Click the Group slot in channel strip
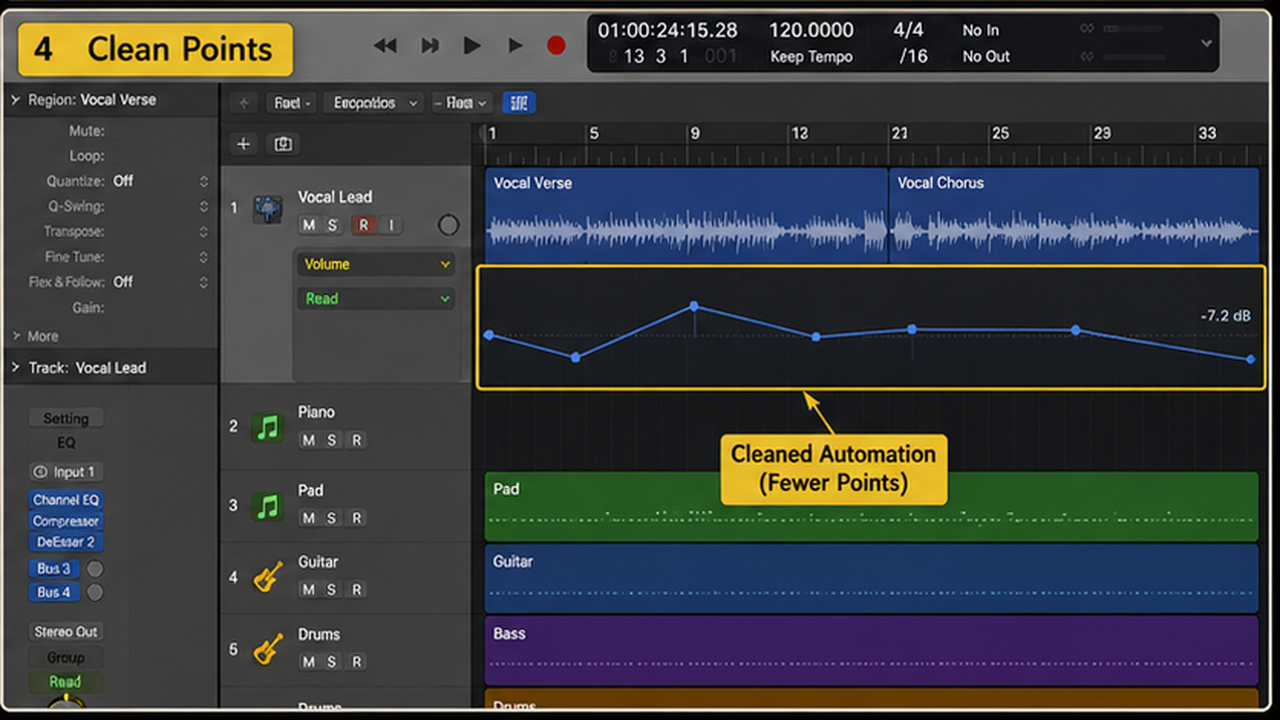The width and height of the screenshot is (1280, 720). [66, 658]
